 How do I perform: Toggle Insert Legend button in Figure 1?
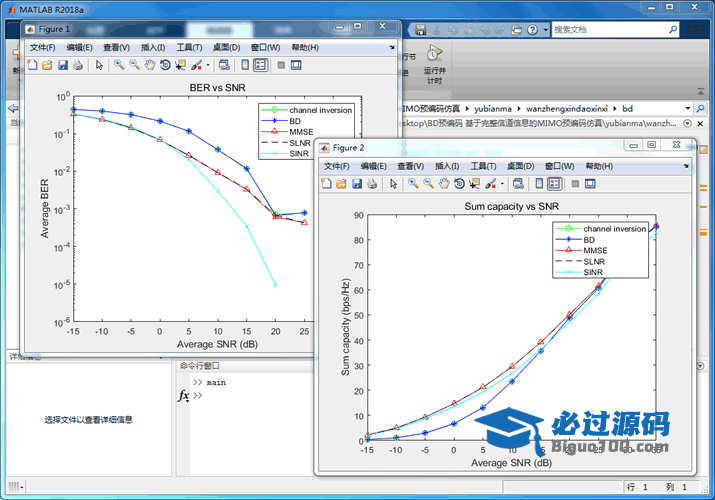tap(260, 65)
